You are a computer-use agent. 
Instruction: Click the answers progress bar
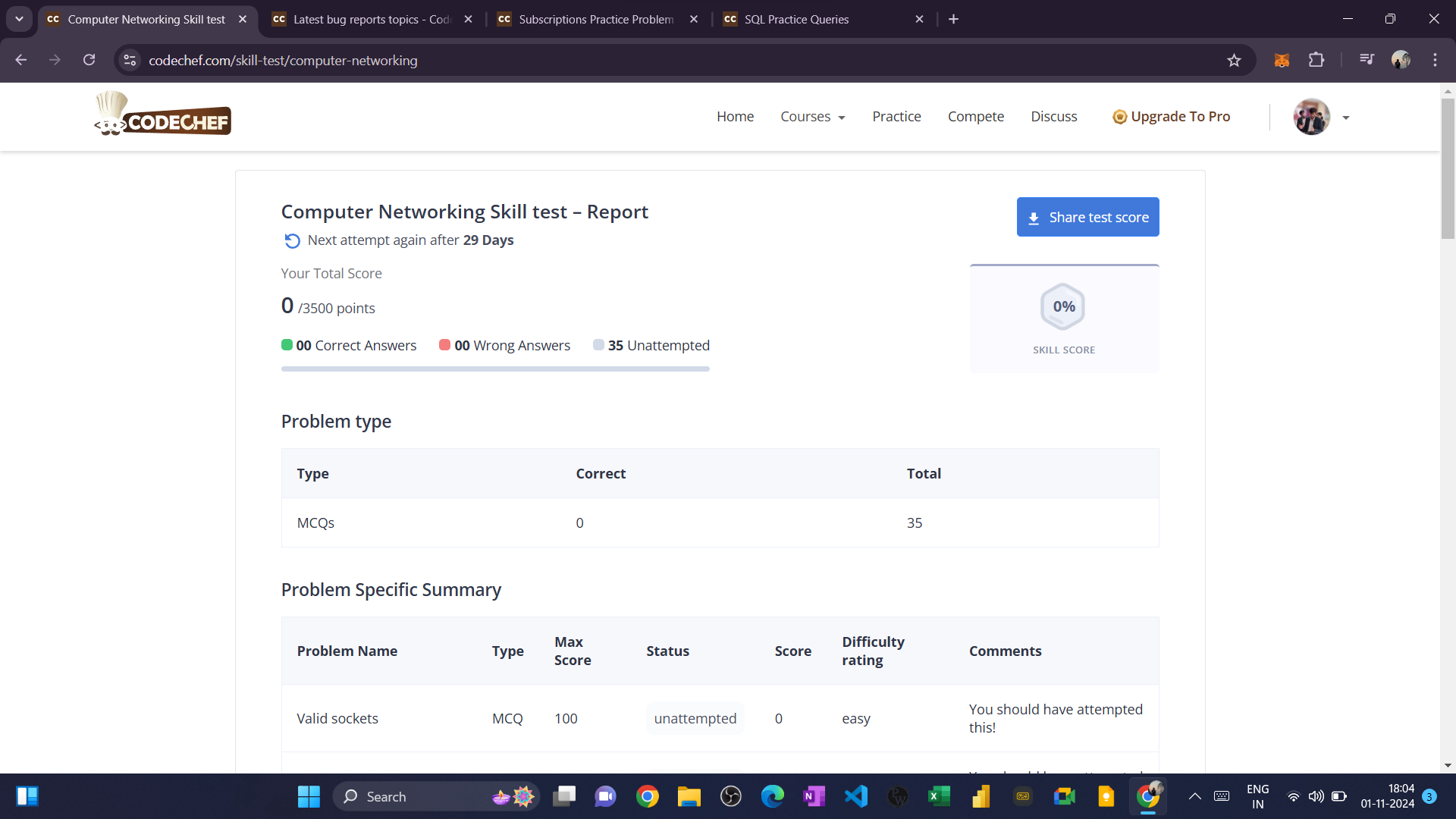[x=495, y=369]
